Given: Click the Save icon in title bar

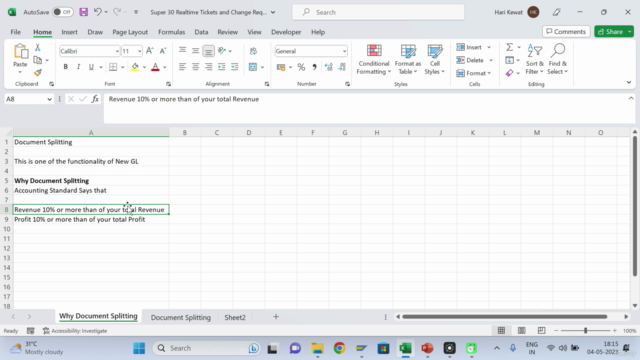Looking at the screenshot, I should (84, 12).
